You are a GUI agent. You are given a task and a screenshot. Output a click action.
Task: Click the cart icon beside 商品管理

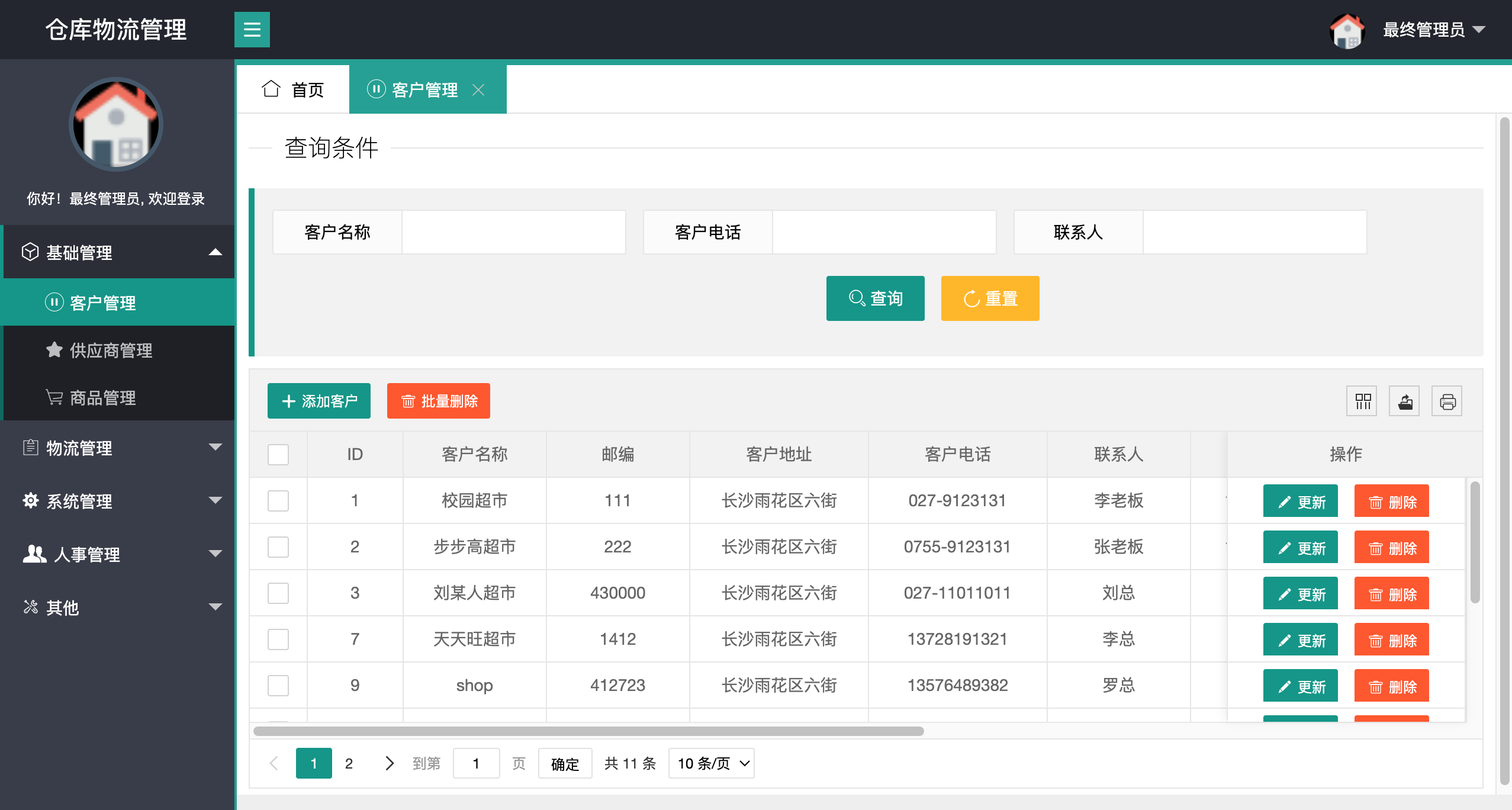[54, 397]
